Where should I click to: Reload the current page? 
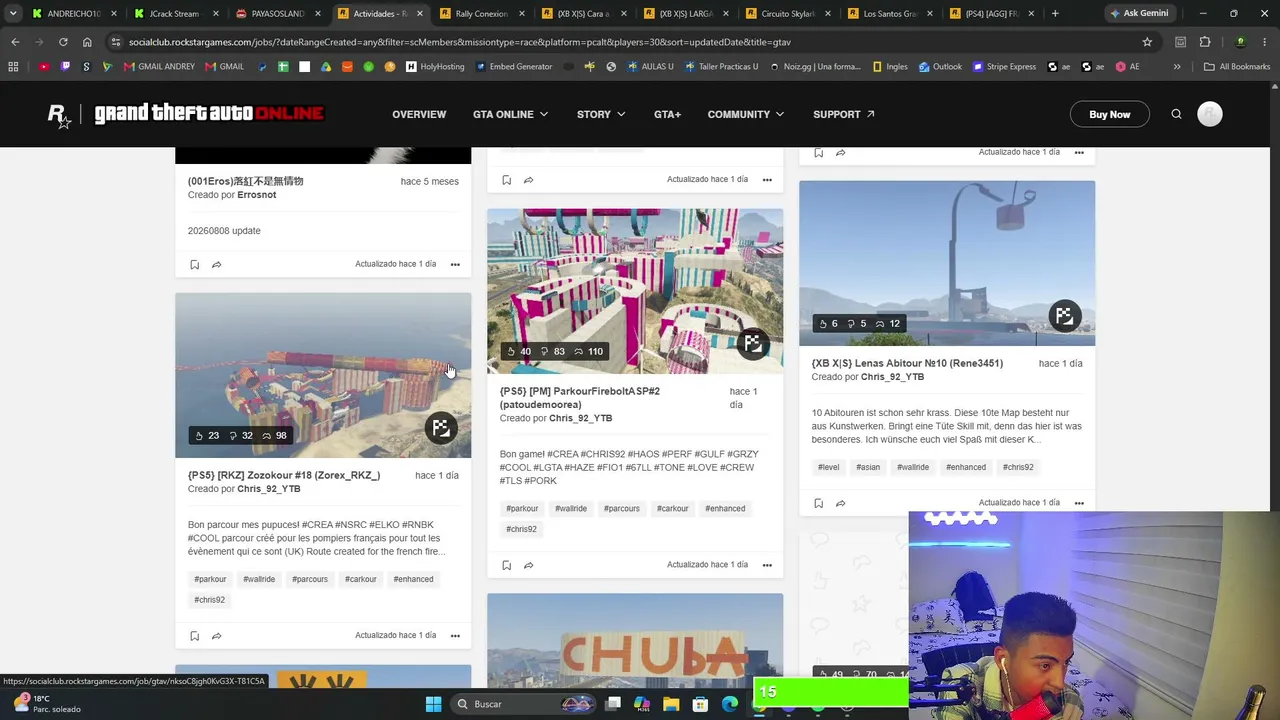[x=63, y=42]
